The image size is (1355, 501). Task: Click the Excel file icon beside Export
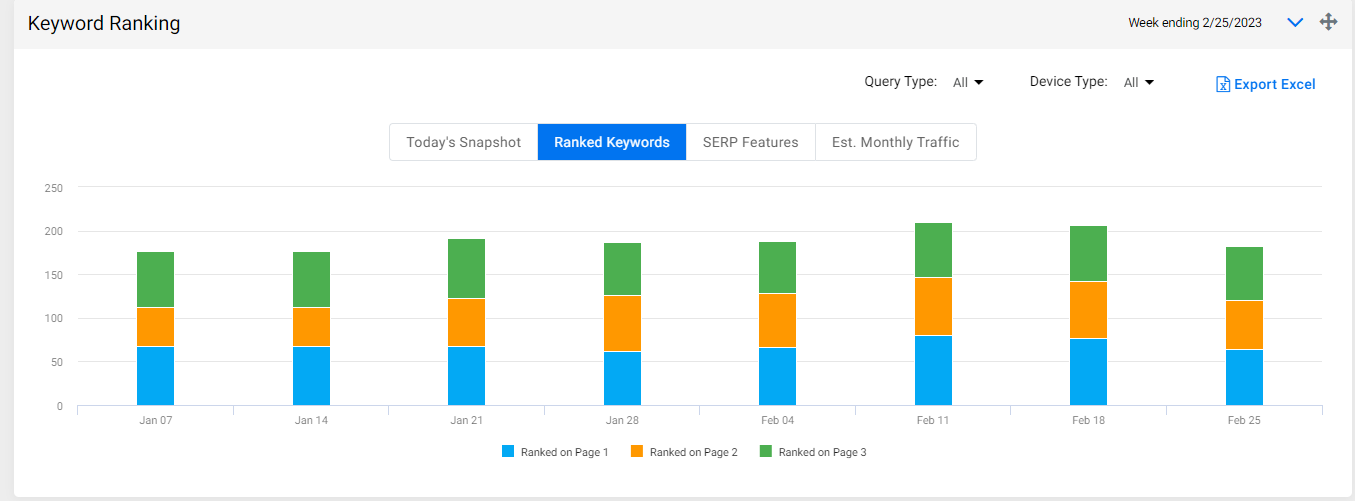[x=1222, y=84]
